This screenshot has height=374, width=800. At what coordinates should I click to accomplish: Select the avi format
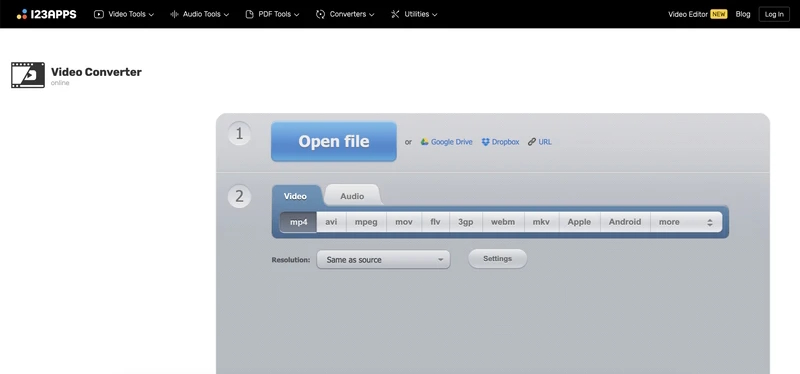coord(332,222)
